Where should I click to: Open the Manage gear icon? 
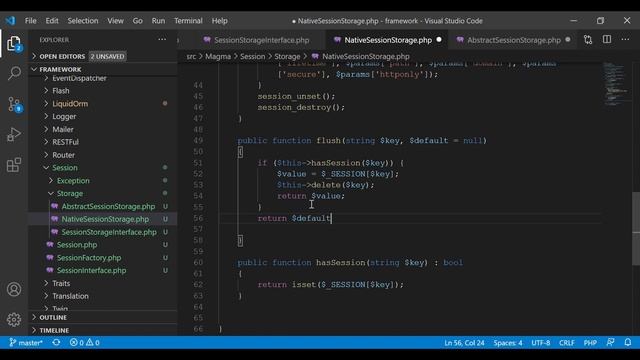[x=14, y=319]
